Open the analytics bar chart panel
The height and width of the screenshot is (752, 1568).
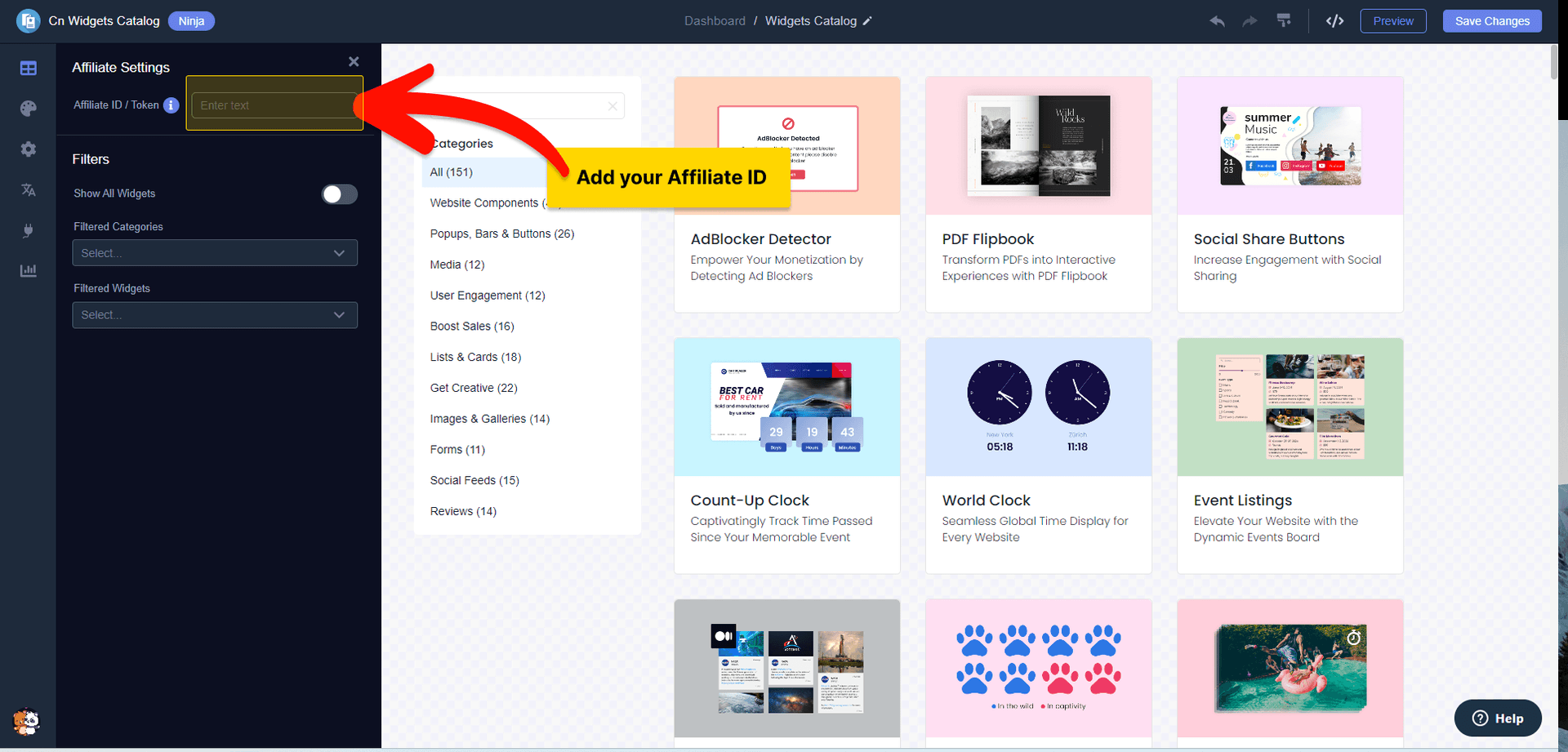pos(29,270)
